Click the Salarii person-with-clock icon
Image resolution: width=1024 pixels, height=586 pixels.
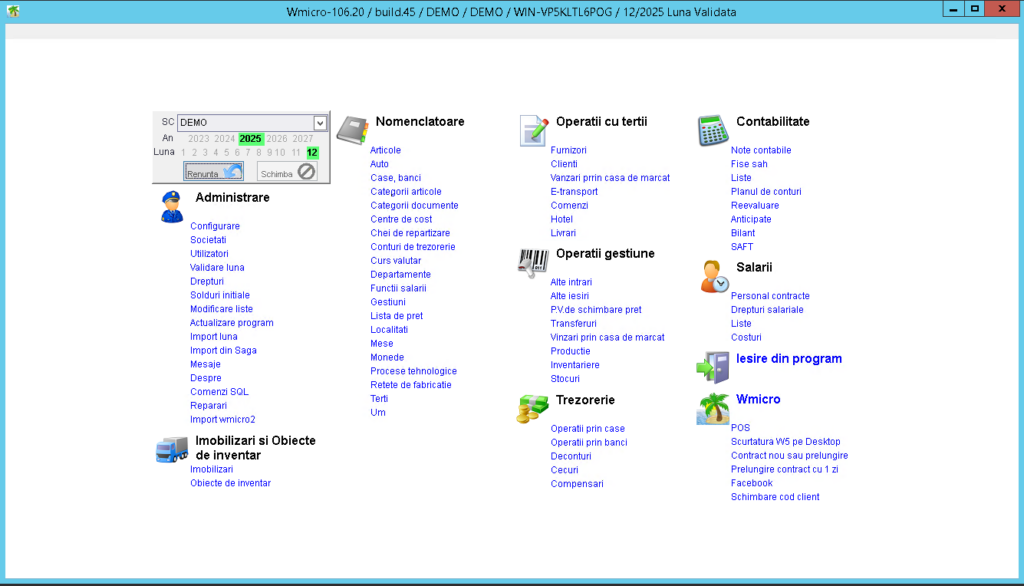(x=714, y=276)
